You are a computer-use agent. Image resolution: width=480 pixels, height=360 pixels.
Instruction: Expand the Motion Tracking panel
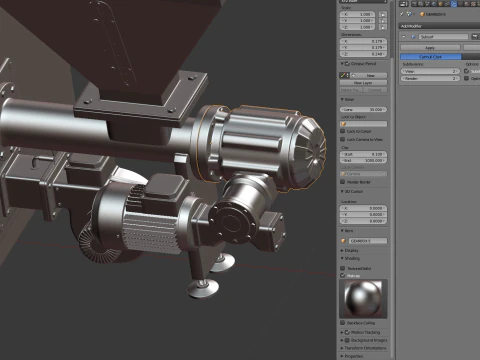click(x=342, y=332)
